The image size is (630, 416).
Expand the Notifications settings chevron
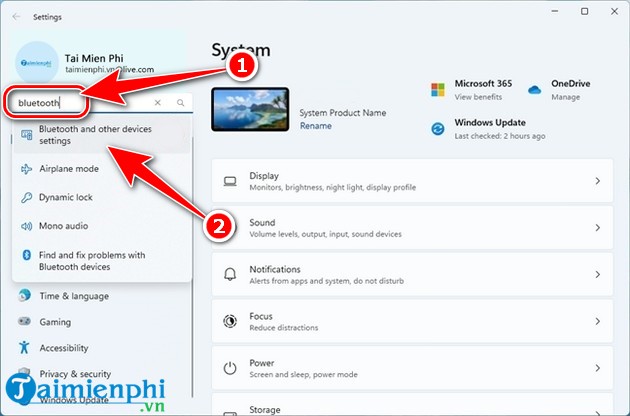point(597,275)
